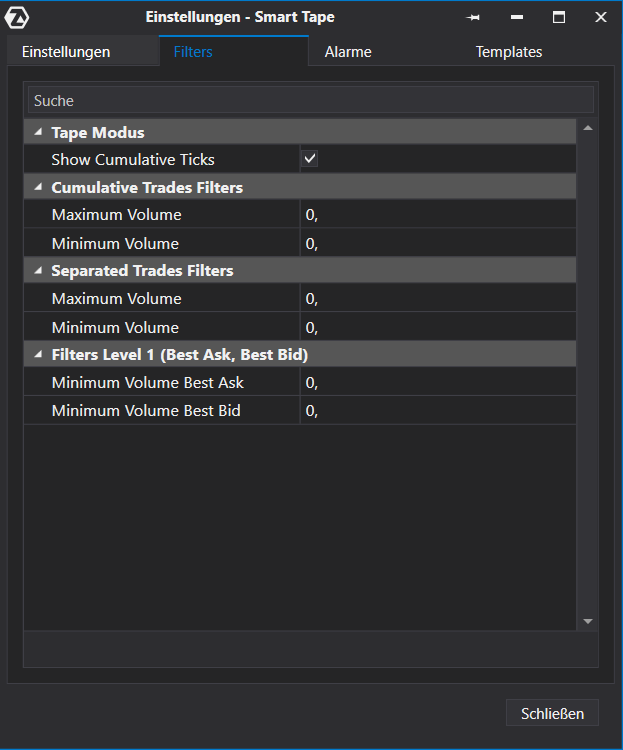Minimize the settings window

(517, 18)
